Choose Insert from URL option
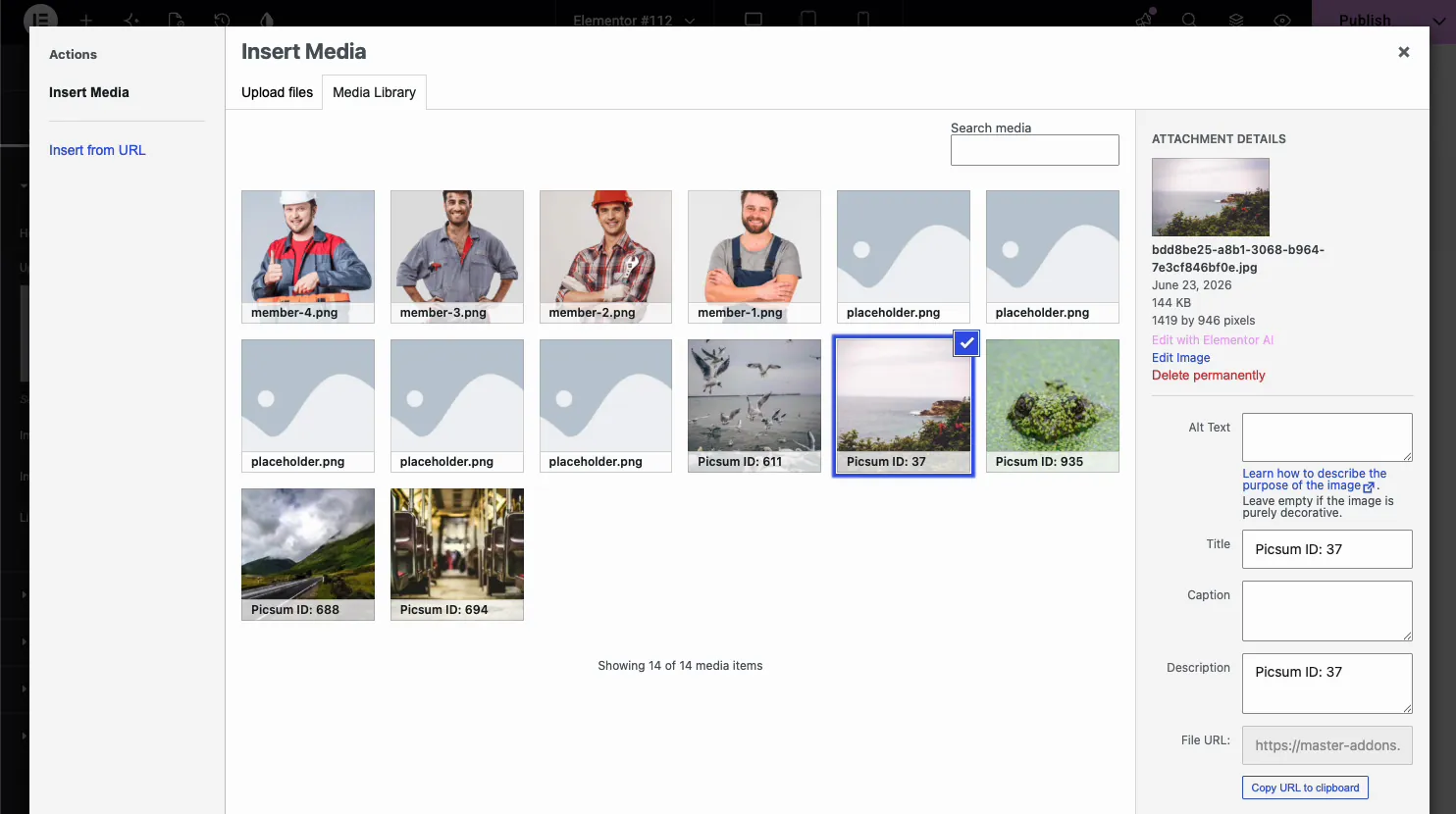The width and height of the screenshot is (1456, 814). point(97,150)
